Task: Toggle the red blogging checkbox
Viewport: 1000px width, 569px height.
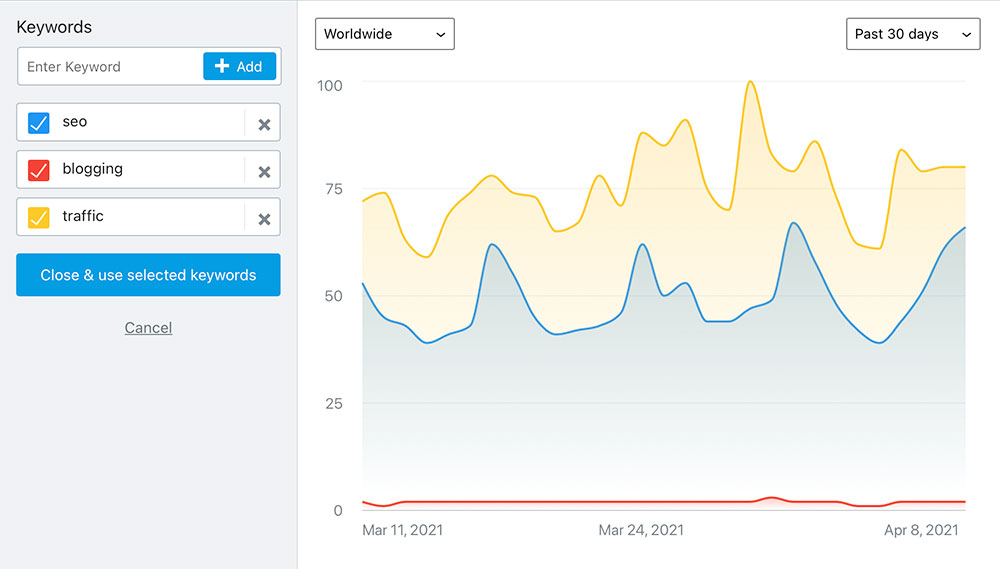Action: point(38,170)
